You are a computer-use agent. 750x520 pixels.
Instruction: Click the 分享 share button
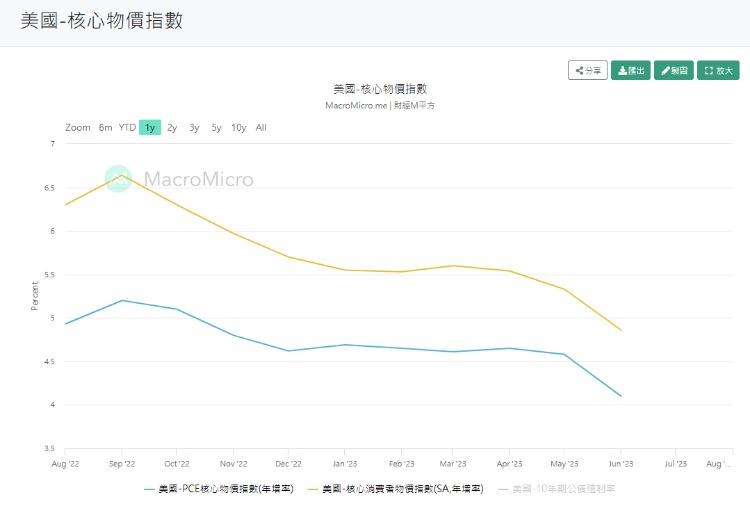pos(588,70)
